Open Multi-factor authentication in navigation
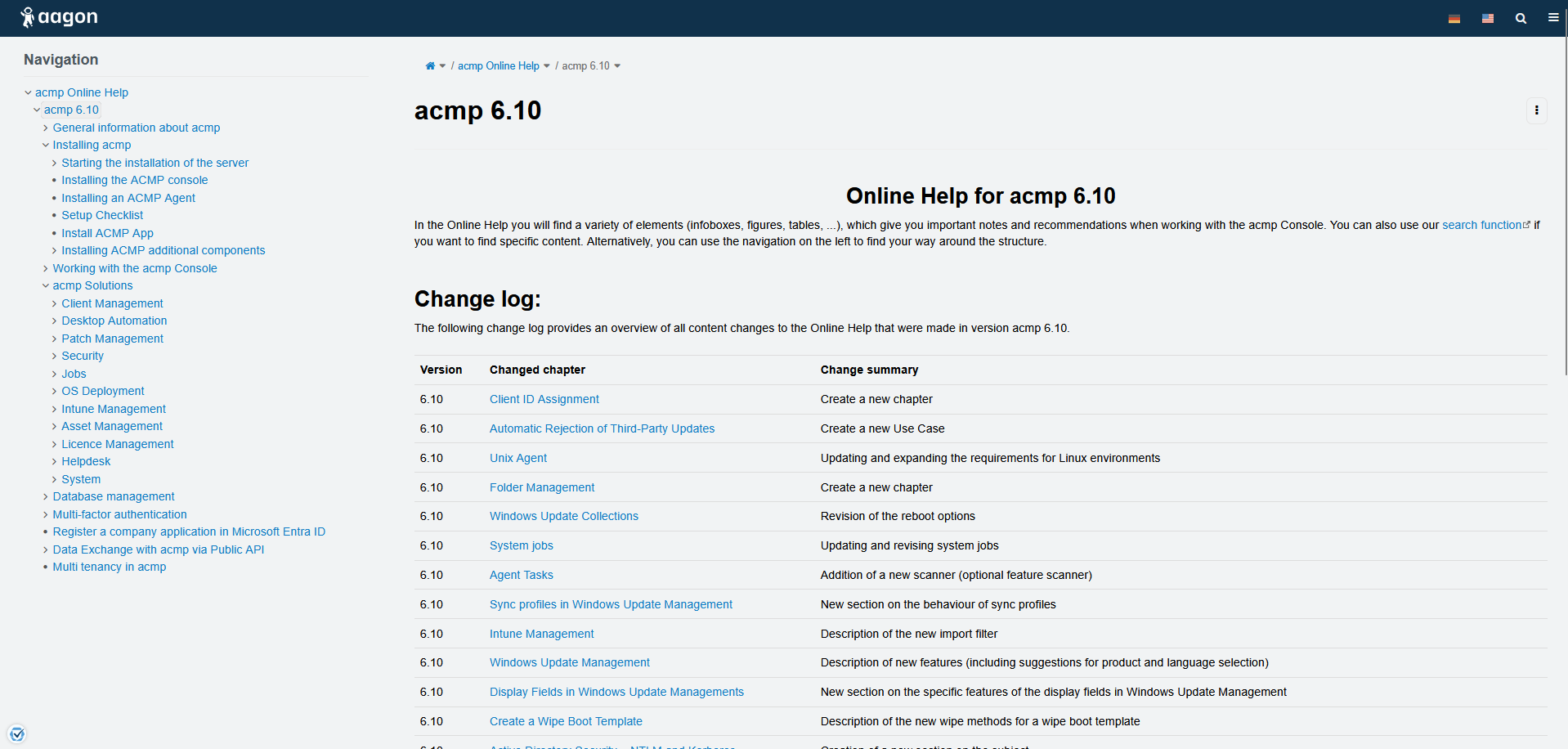The height and width of the screenshot is (749, 1568). tap(120, 514)
